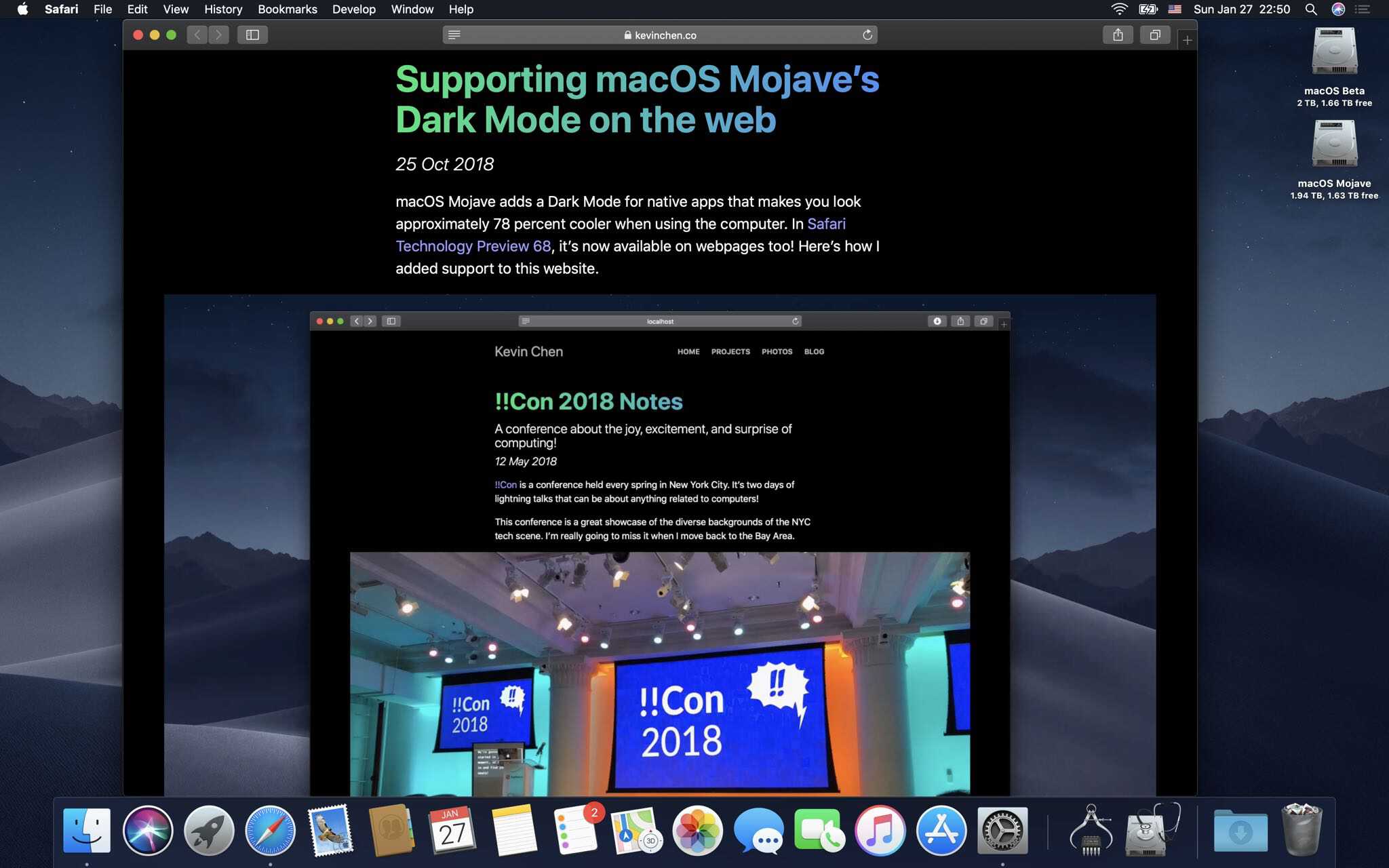Open System Preferences from the Dock
This screenshot has width=1389, height=868.
tap(1002, 829)
